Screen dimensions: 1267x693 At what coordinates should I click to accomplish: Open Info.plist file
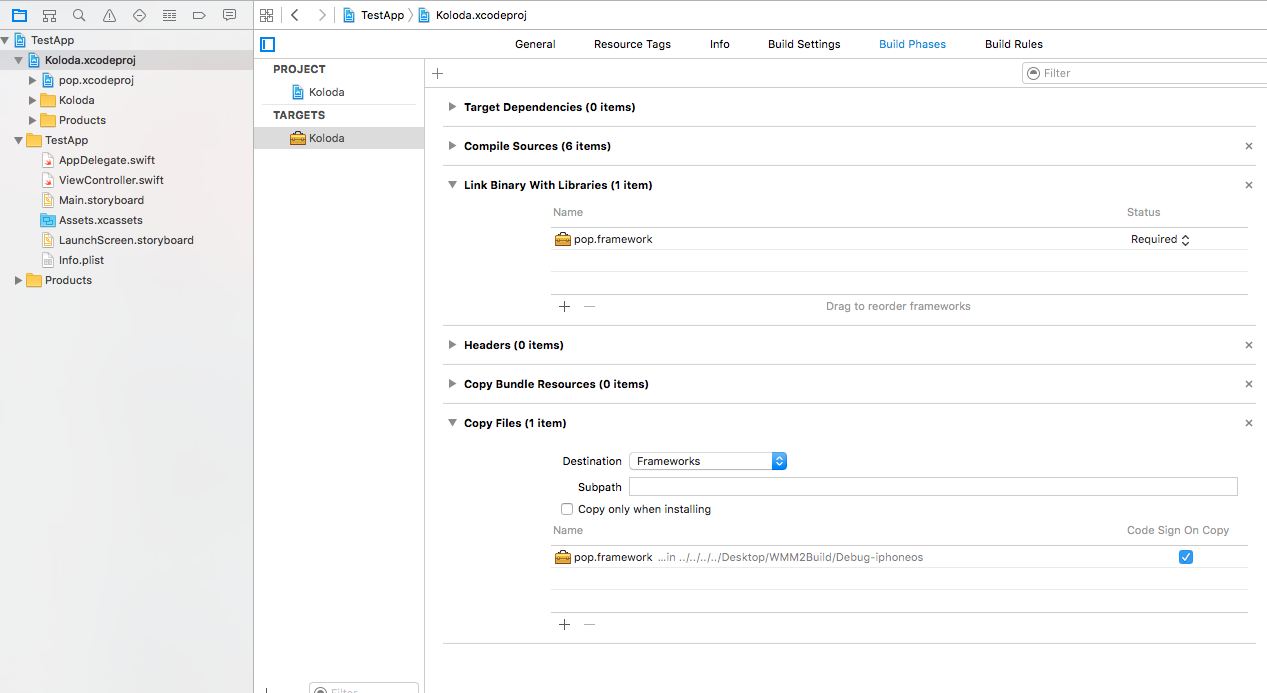pyautogui.click(x=81, y=260)
